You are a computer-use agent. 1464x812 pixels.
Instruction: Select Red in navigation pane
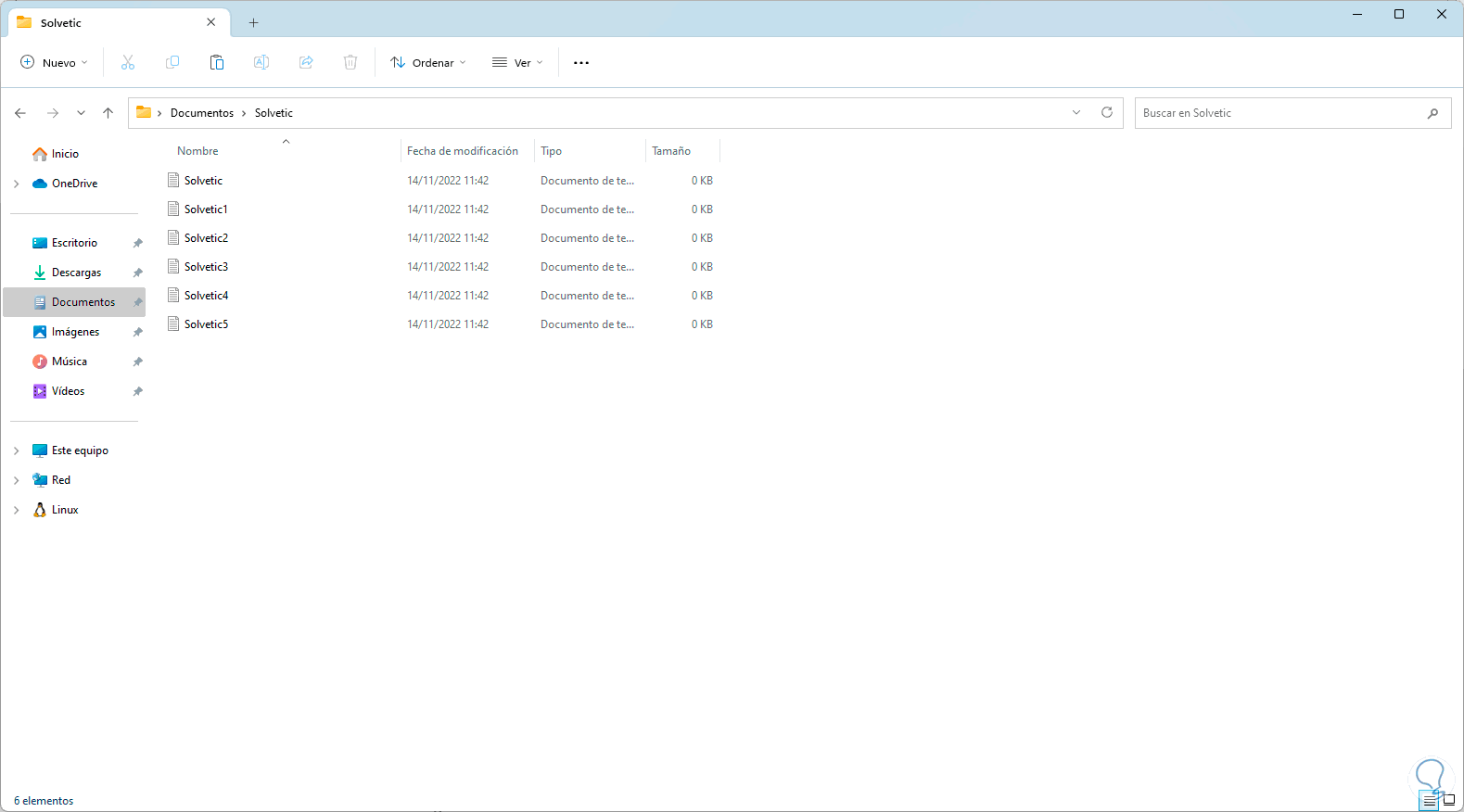[x=61, y=480]
